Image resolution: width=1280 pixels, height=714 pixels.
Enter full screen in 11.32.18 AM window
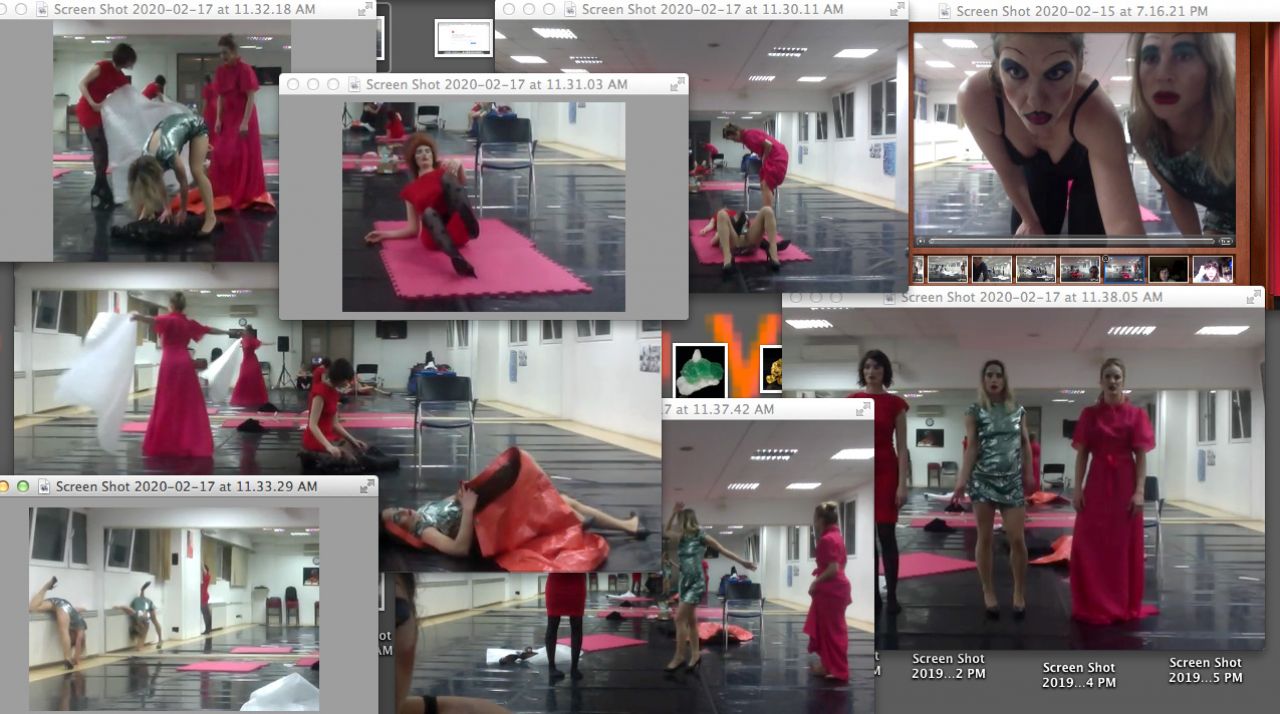(365, 9)
